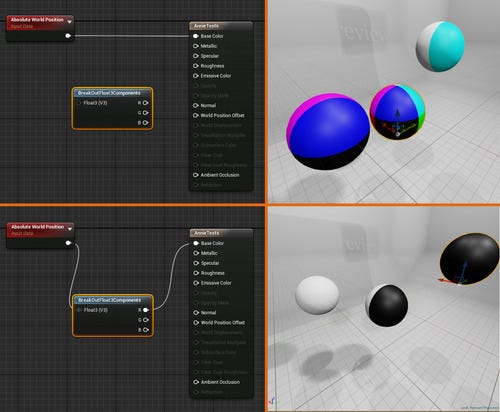Click the Normal input pin in upper graph

[196, 105]
